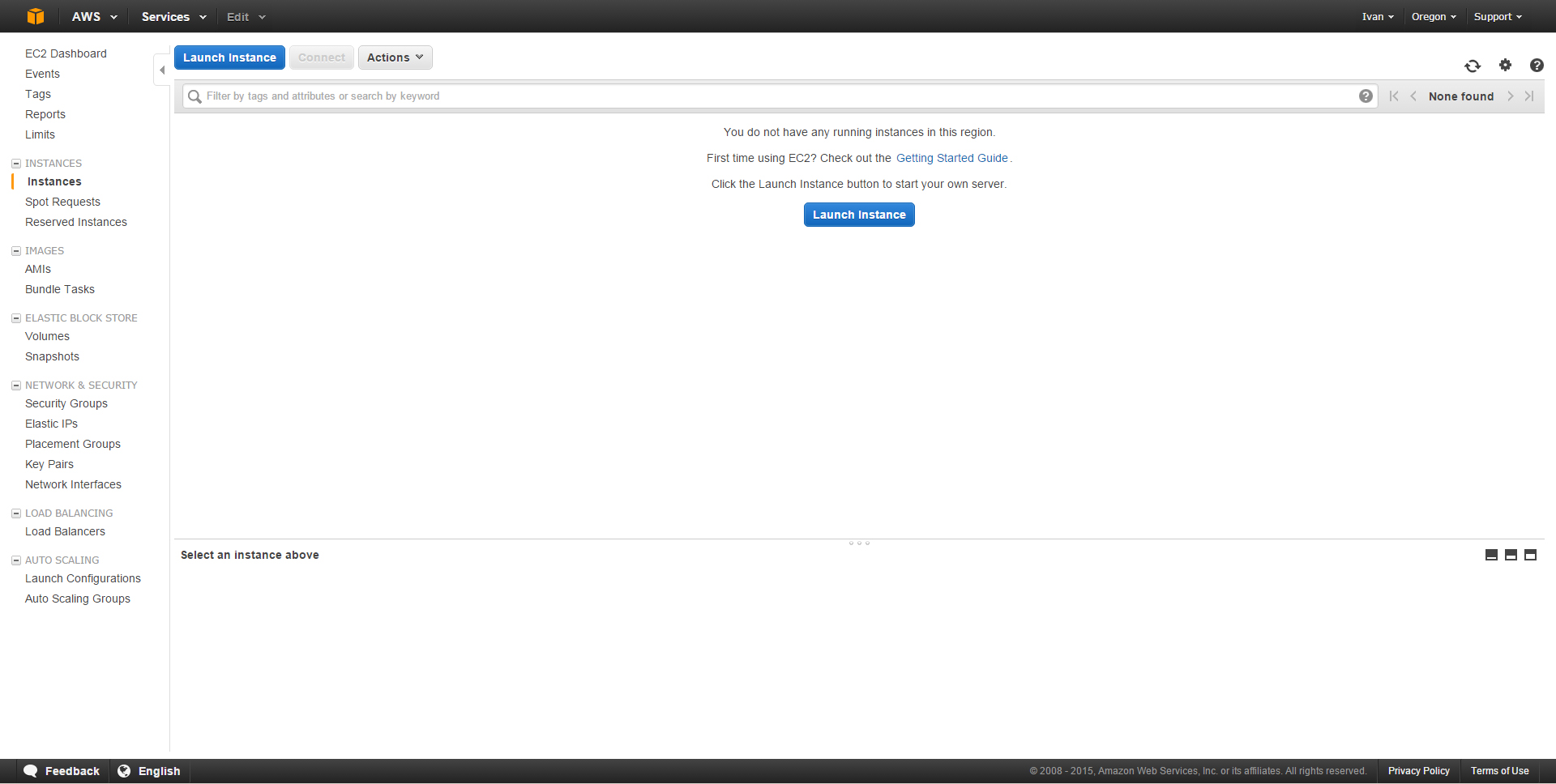This screenshot has width=1556, height=784.
Task: Open Volumes in sidebar
Action: point(47,336)
